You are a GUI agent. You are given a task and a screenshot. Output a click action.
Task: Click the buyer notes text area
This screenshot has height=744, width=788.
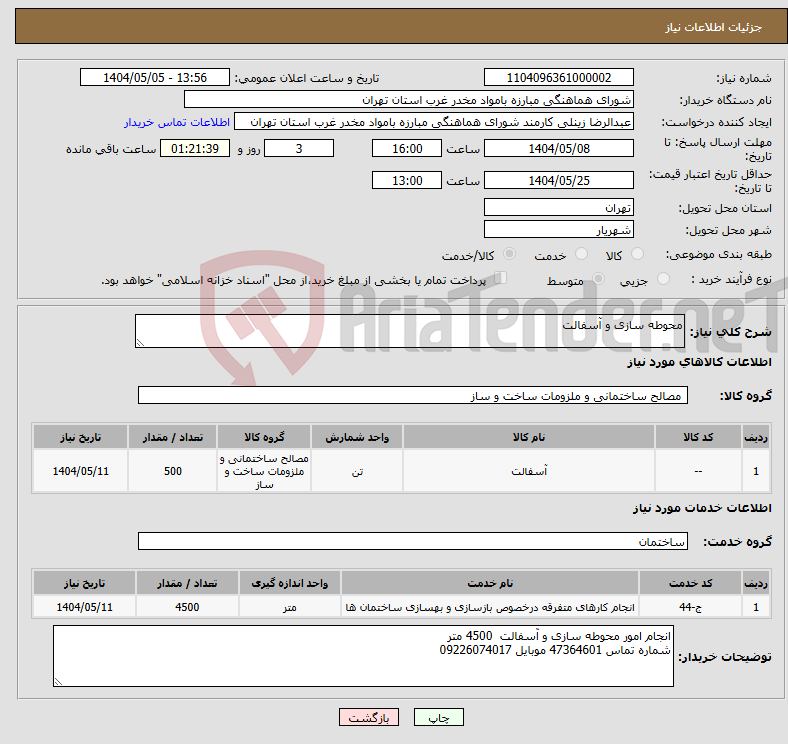pyautogui.click(x=363, y=656)
